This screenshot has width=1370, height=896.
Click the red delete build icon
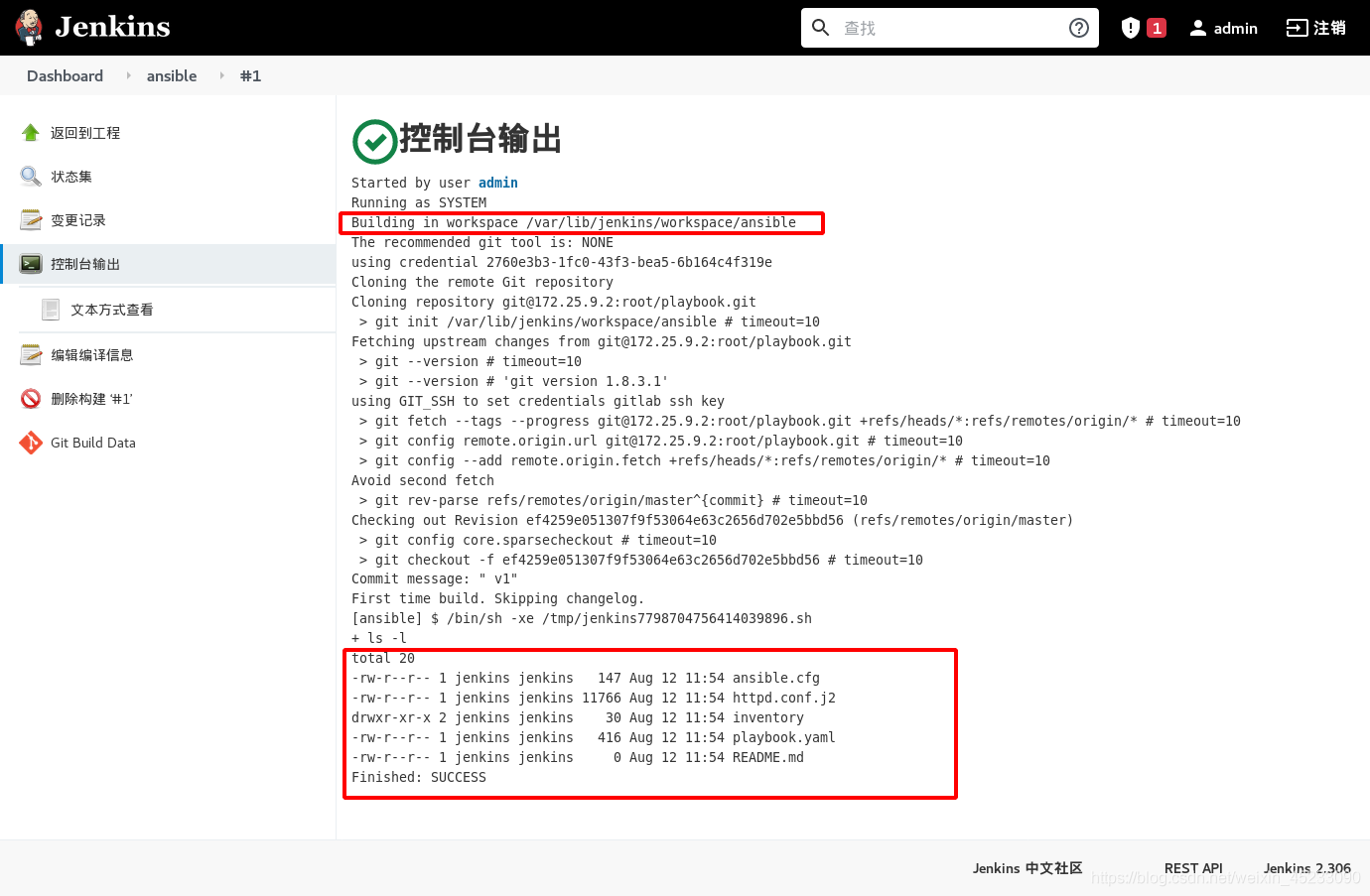[31, 399]
